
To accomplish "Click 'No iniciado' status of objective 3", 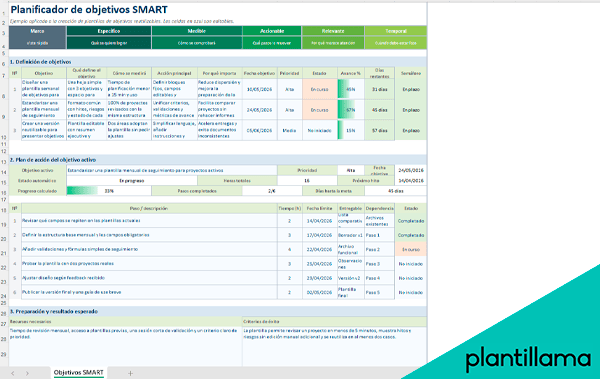I will click(x=320, y=131).
